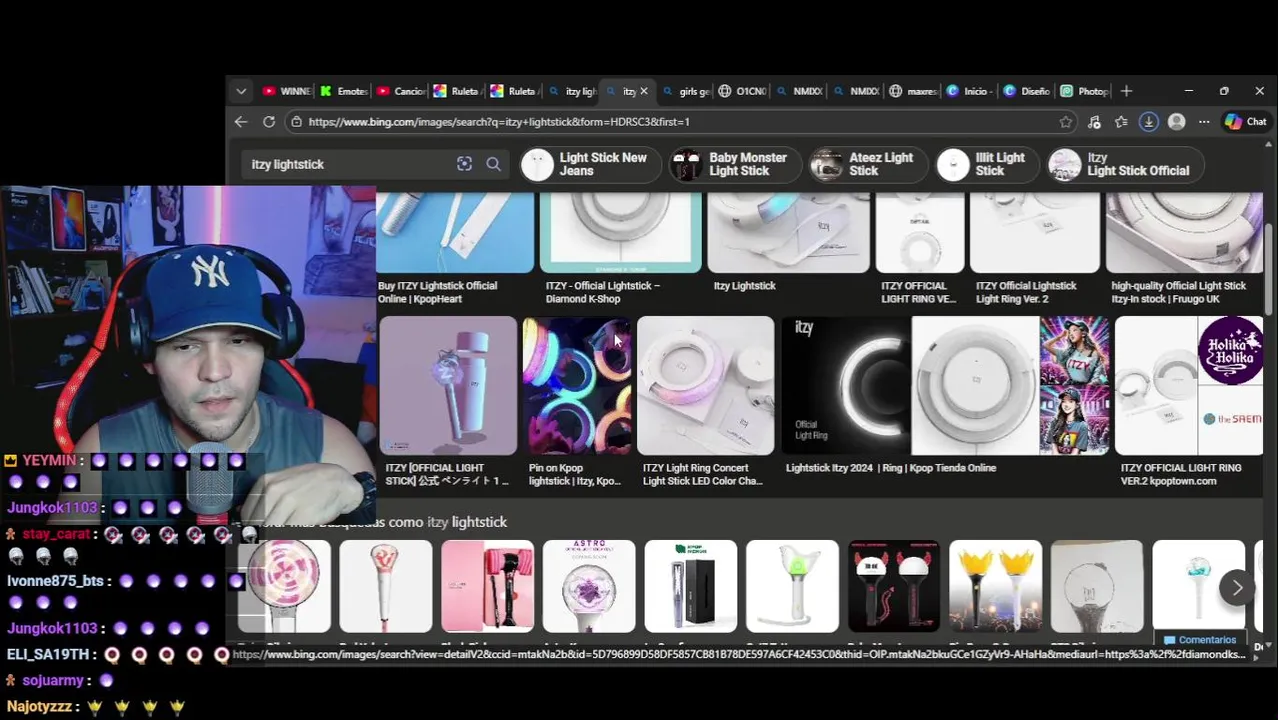This screenshot has height=720, width=1278.
Task: Click Najotyzzz username in stream chat
Action: coord(40,707)
